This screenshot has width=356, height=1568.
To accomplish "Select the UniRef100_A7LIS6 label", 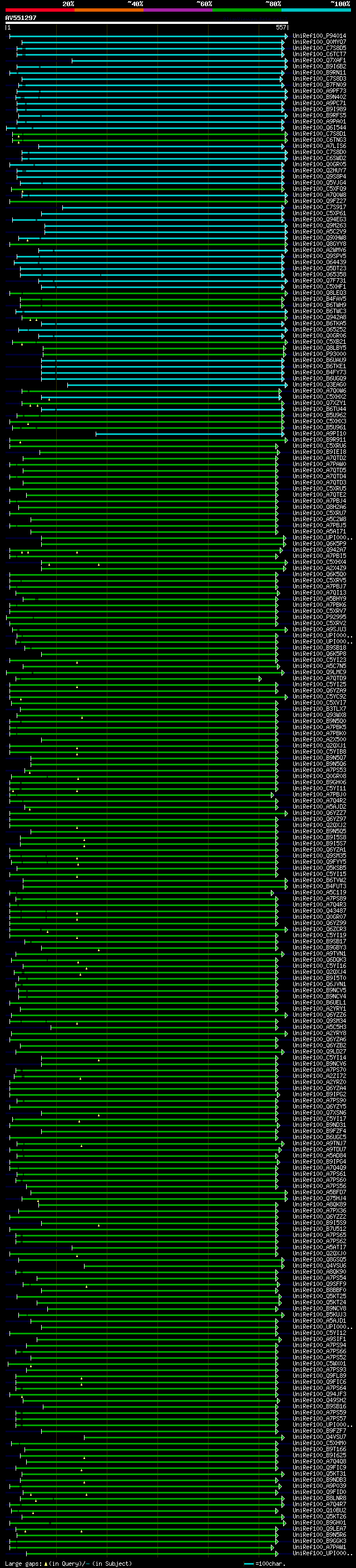I will pos(319,146).
